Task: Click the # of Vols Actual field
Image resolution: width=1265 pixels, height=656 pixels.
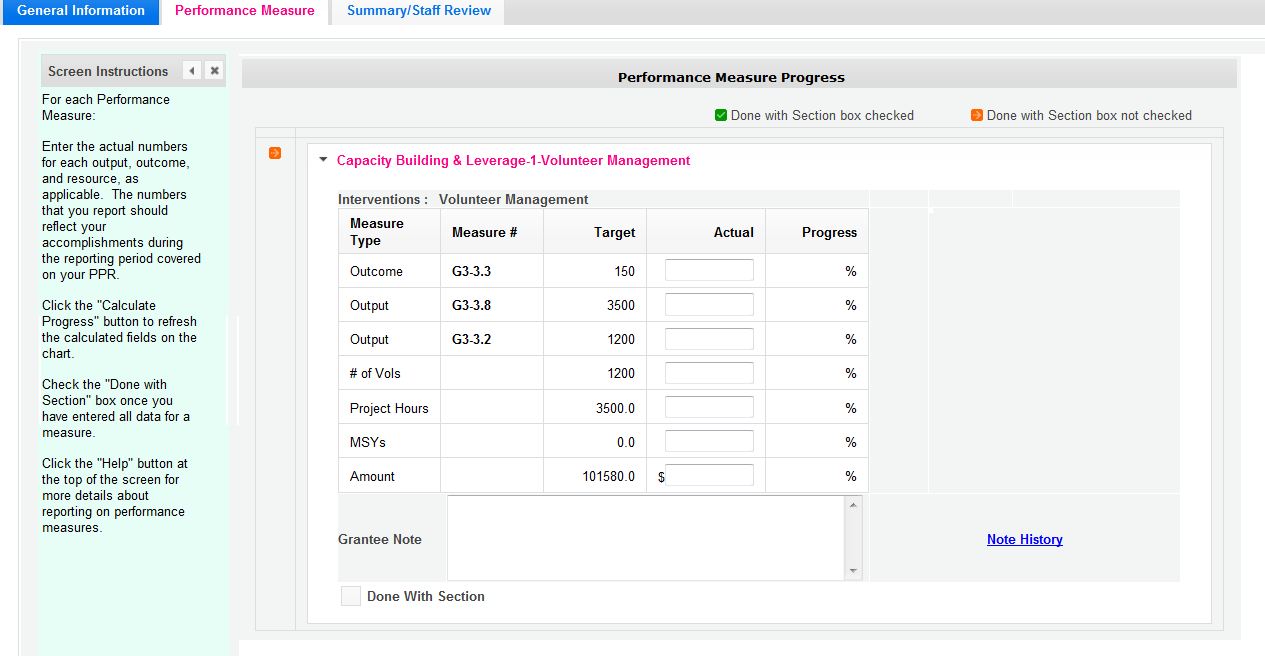Action: [x=709, y=373]
